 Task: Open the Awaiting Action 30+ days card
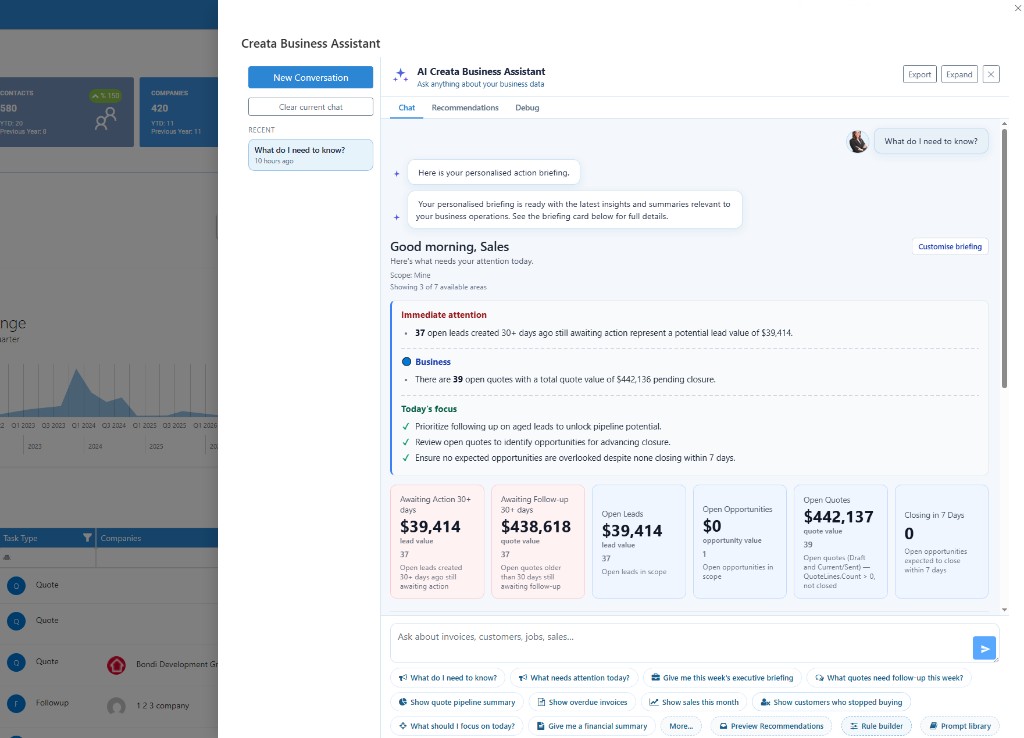[x=437, y=541]
